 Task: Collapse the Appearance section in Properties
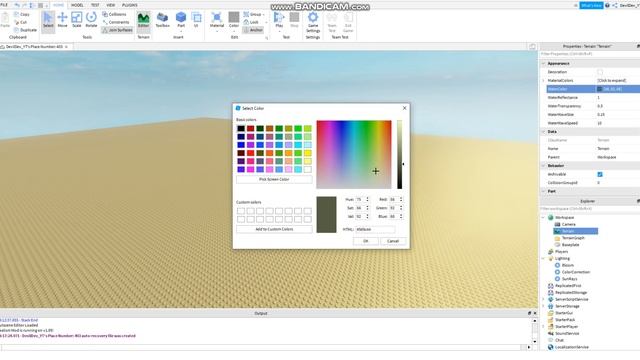543,64
